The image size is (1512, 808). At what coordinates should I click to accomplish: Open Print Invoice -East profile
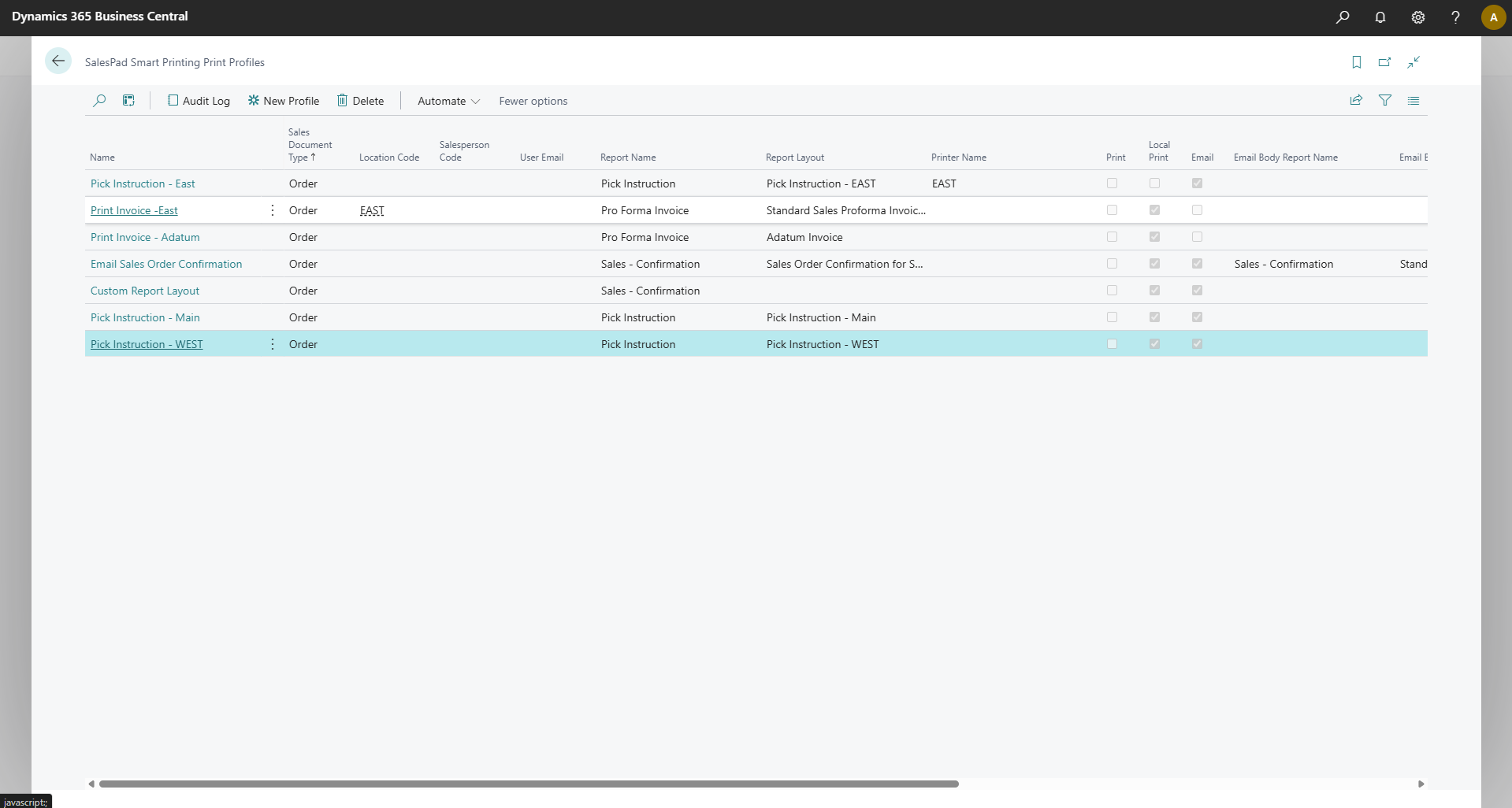(x=134, y=210)
